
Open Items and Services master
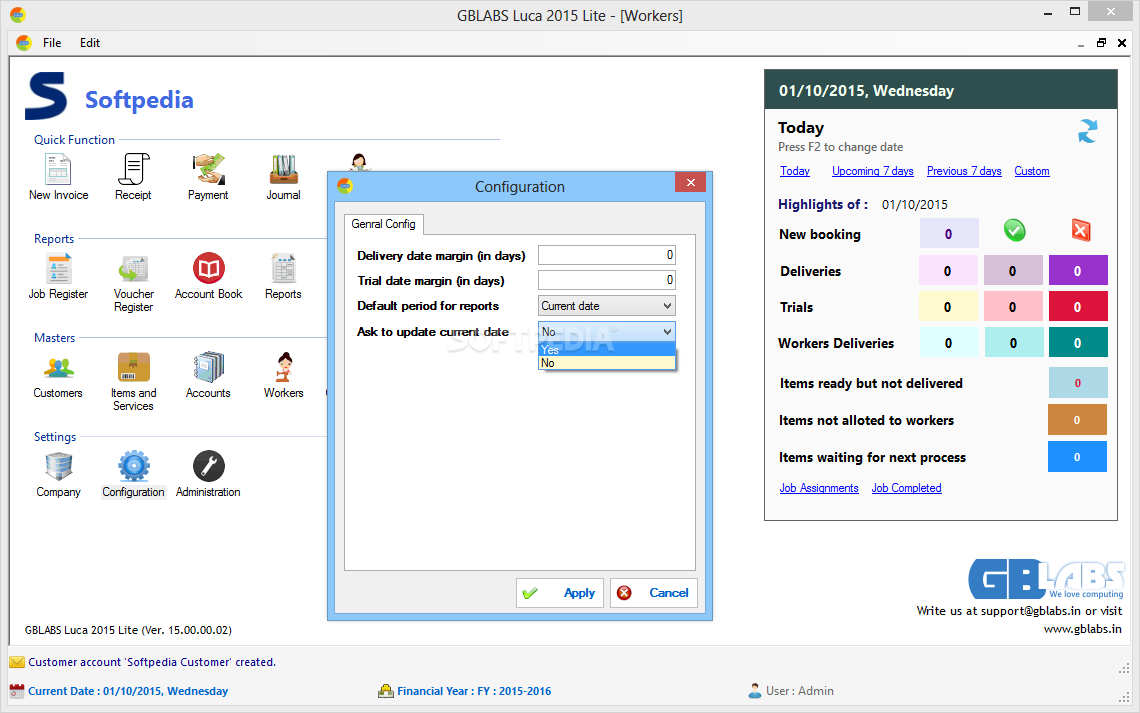pos(134,382)
